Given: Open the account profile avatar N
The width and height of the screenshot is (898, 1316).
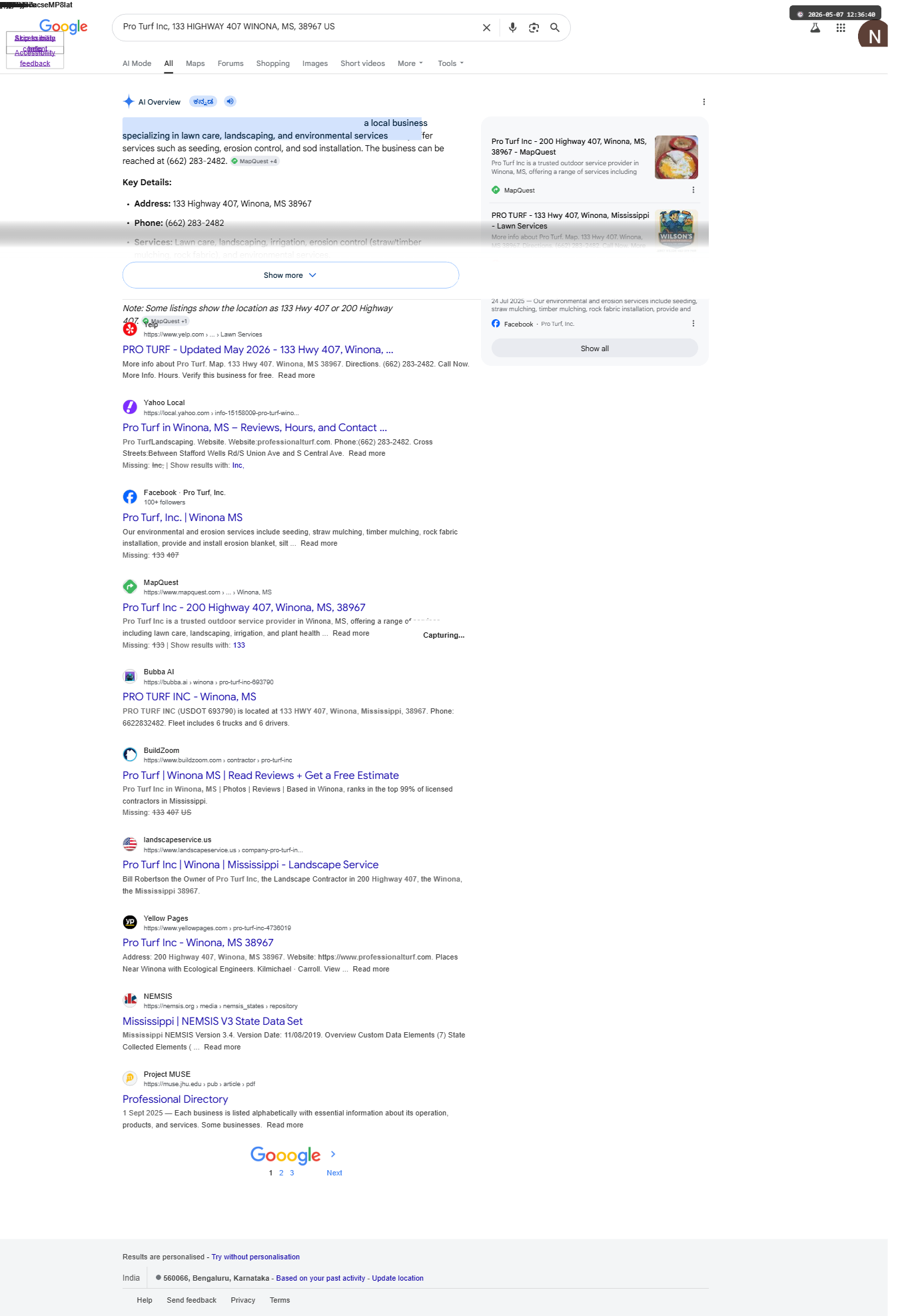Looking at the screenshot, I should point(873,35).
